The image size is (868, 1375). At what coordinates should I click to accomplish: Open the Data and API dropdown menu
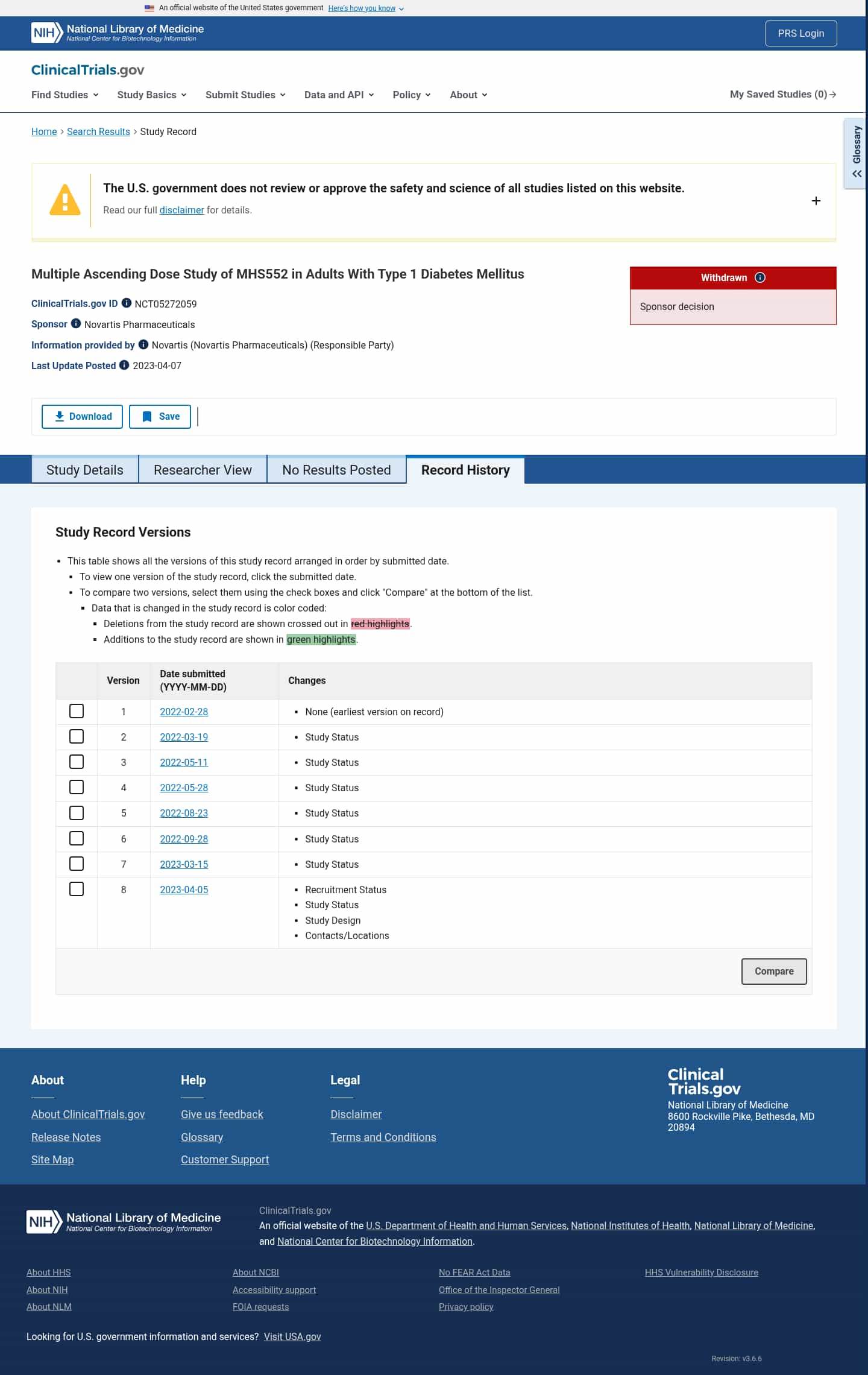pos(339,95)
